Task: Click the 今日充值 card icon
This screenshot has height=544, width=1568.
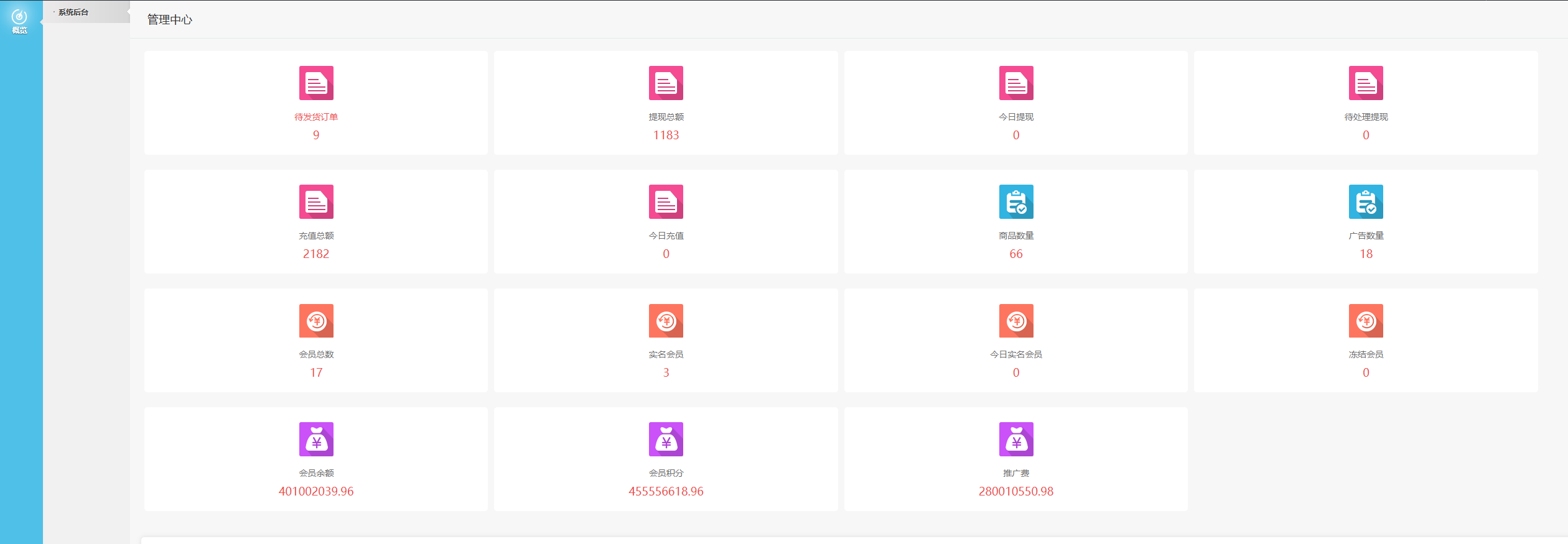Action: (666, 201)
